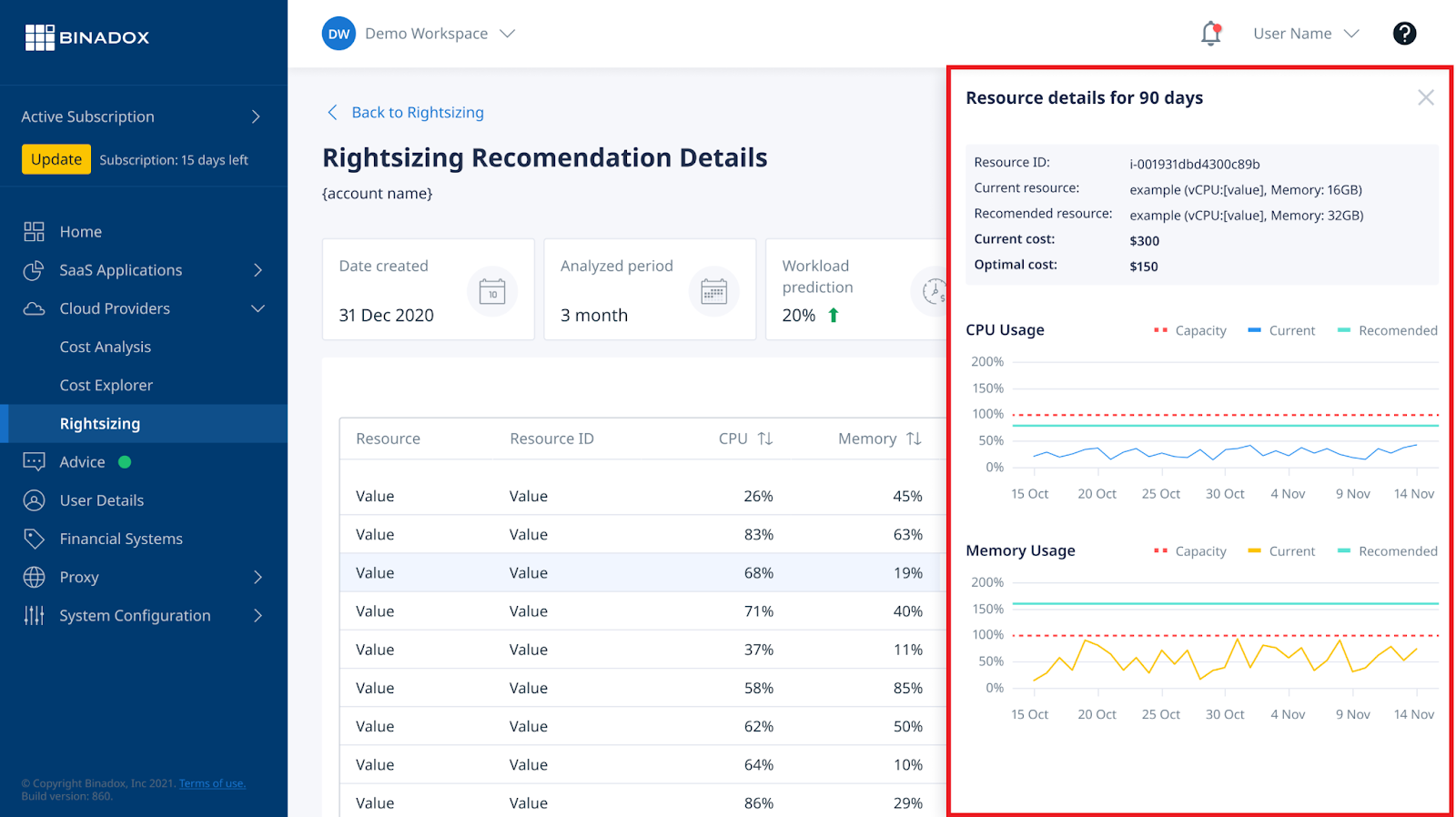This screenshot has height=817, width=1456.
Task: Expand Proxy submenu arrow
Action: (x=258, y=577)
